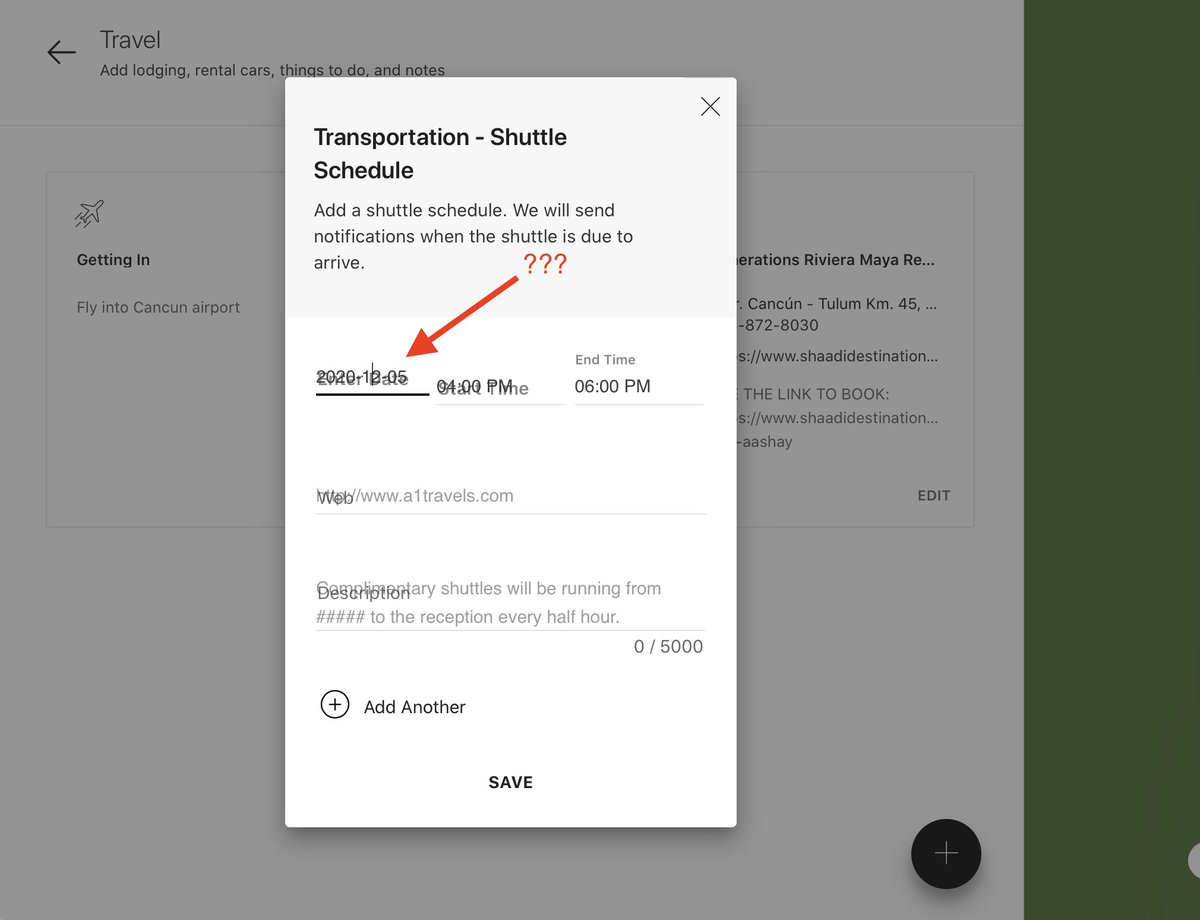Select 'Fly into Cancun airport' text

(158, 308)
